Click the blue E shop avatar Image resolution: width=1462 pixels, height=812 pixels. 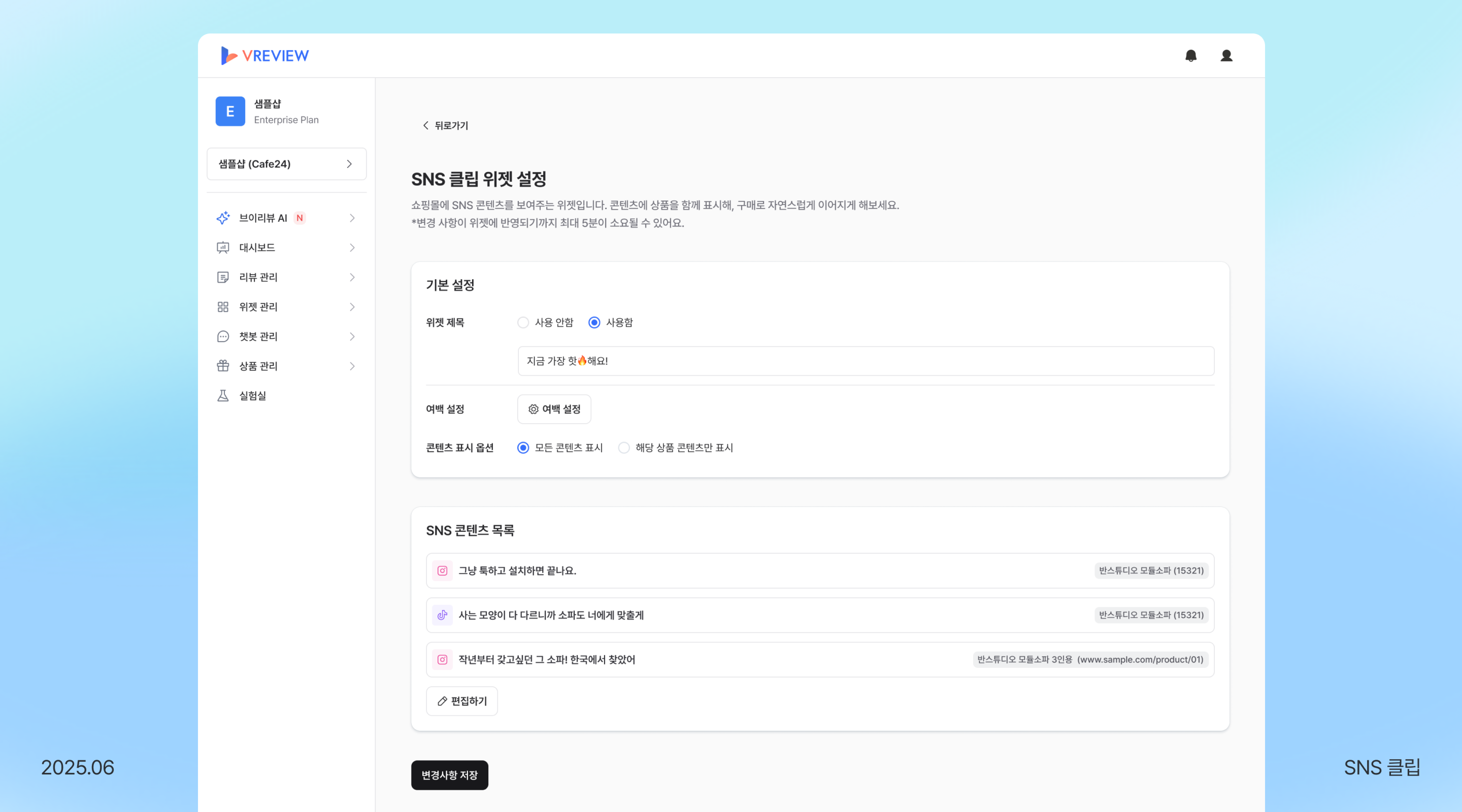point(230,111)
